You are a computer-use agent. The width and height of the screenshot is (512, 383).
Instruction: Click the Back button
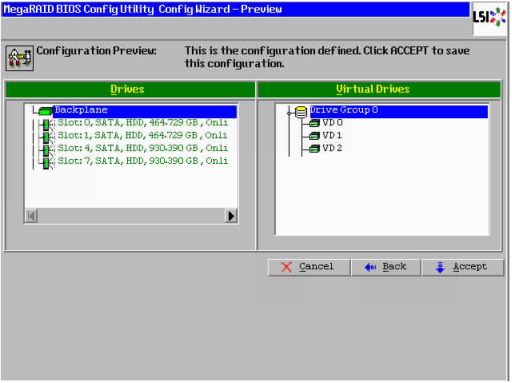(386, 267)
